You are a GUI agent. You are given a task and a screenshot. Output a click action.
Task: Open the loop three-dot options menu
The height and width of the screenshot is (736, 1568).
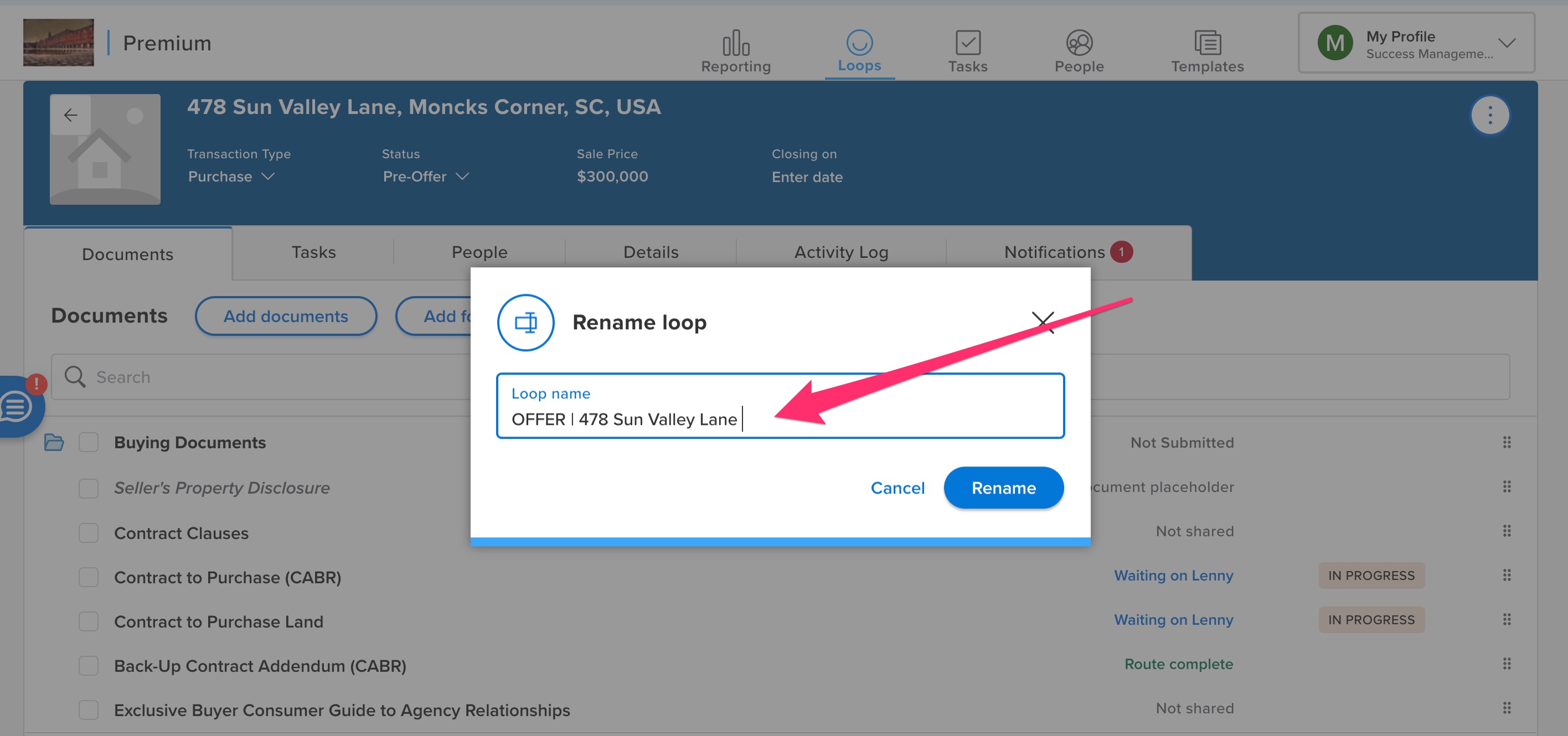(x=1489, y=115)
